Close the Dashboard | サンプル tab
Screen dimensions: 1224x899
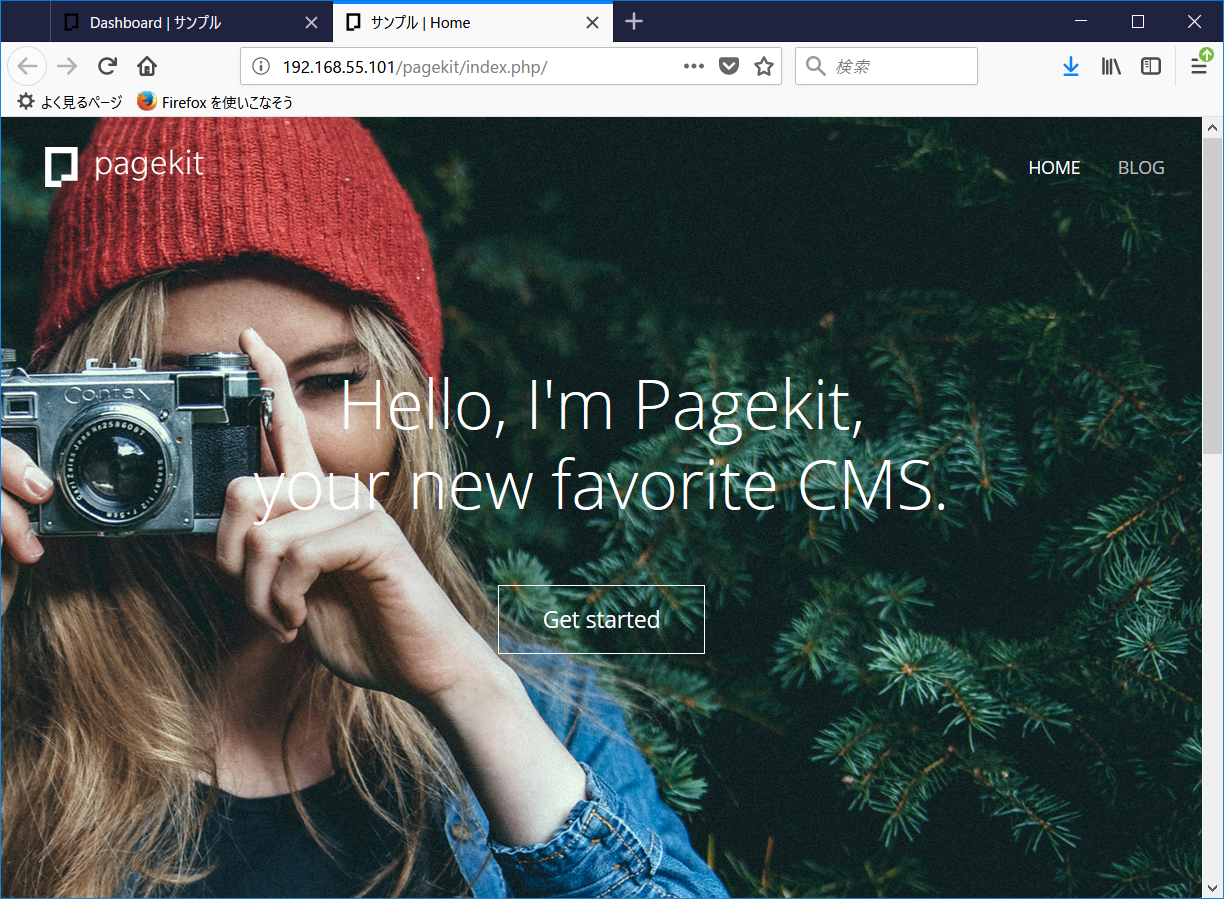[311, 22]
